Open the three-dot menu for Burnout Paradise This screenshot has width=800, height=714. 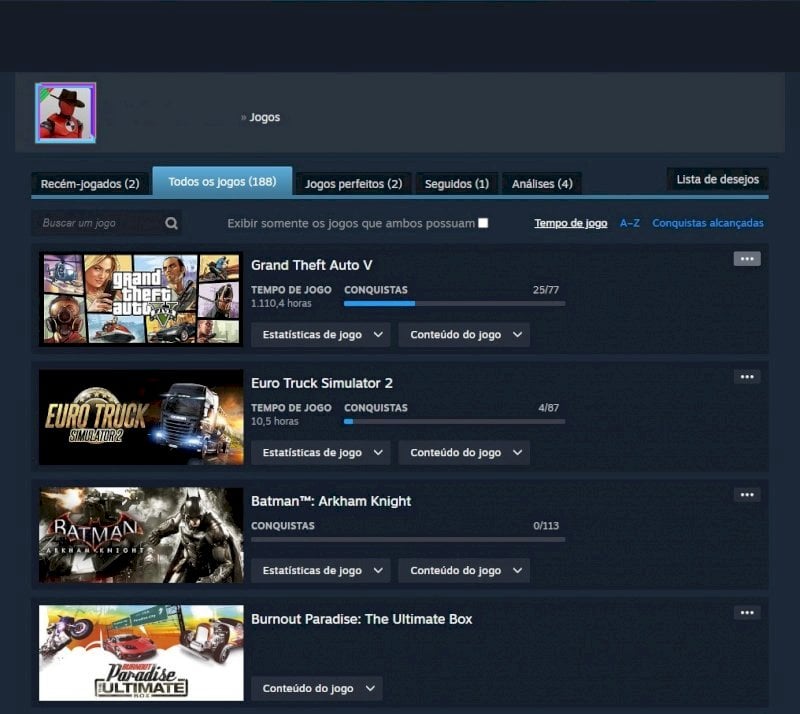tap(747, 612)
